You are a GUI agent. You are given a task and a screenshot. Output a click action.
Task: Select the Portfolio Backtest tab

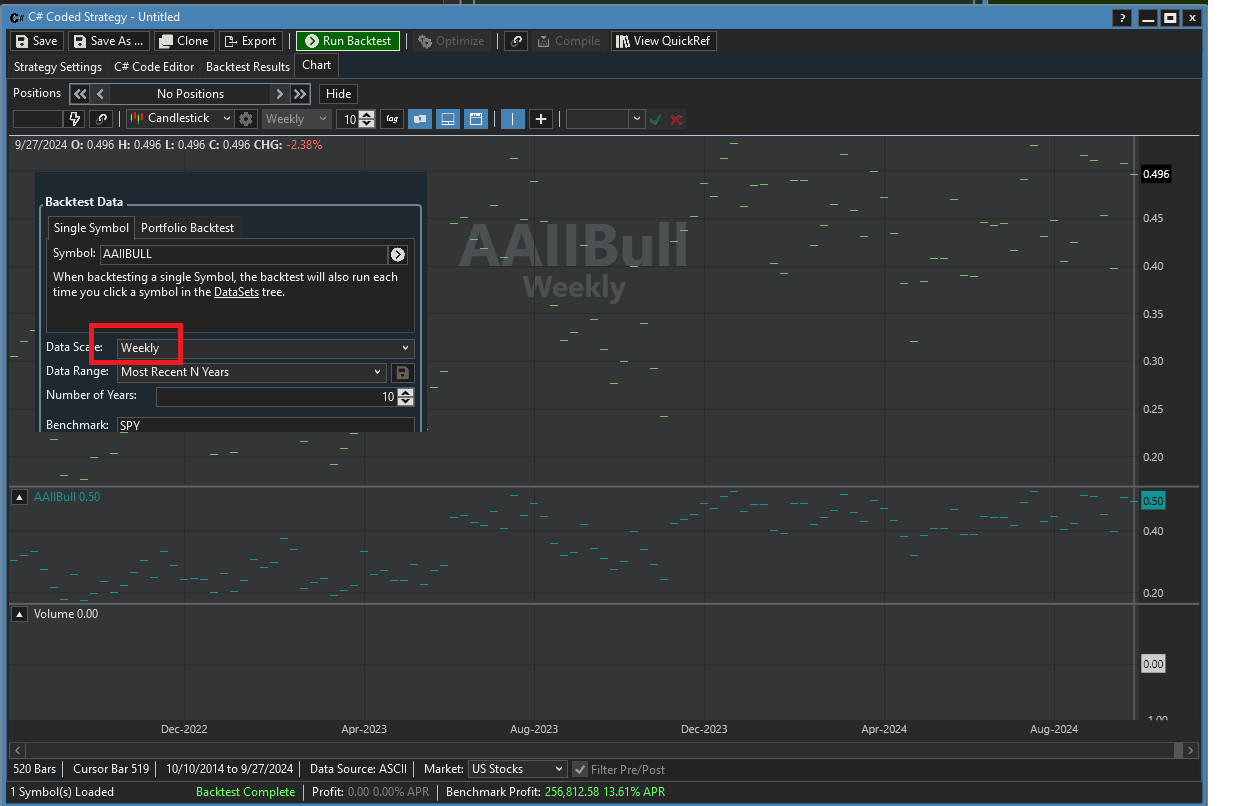[x=187, y=228]
